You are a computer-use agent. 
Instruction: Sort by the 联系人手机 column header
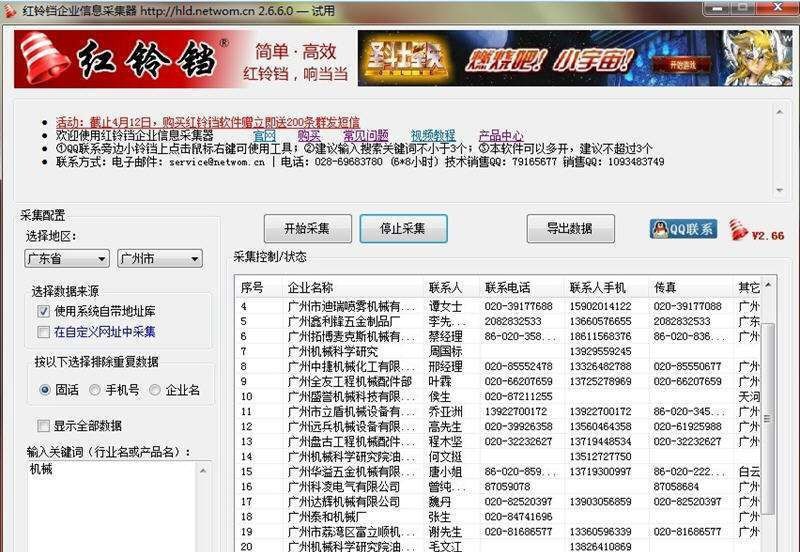tap(606, 288)
